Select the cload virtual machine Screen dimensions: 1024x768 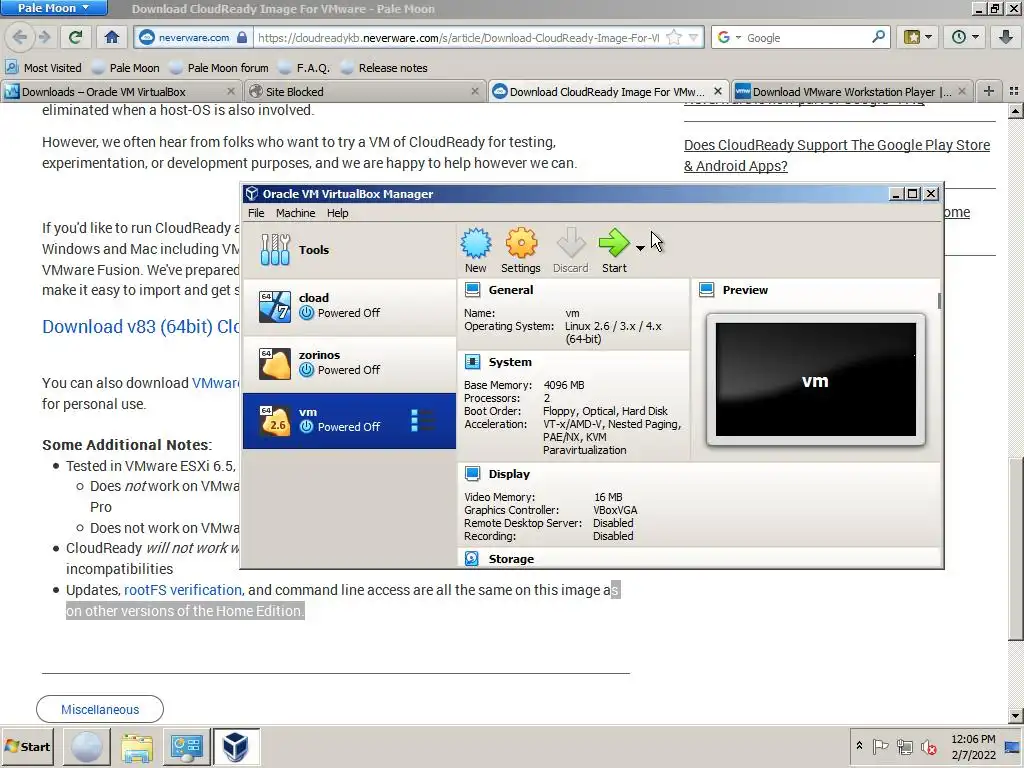pyautogui.click(x=349, y=306)
